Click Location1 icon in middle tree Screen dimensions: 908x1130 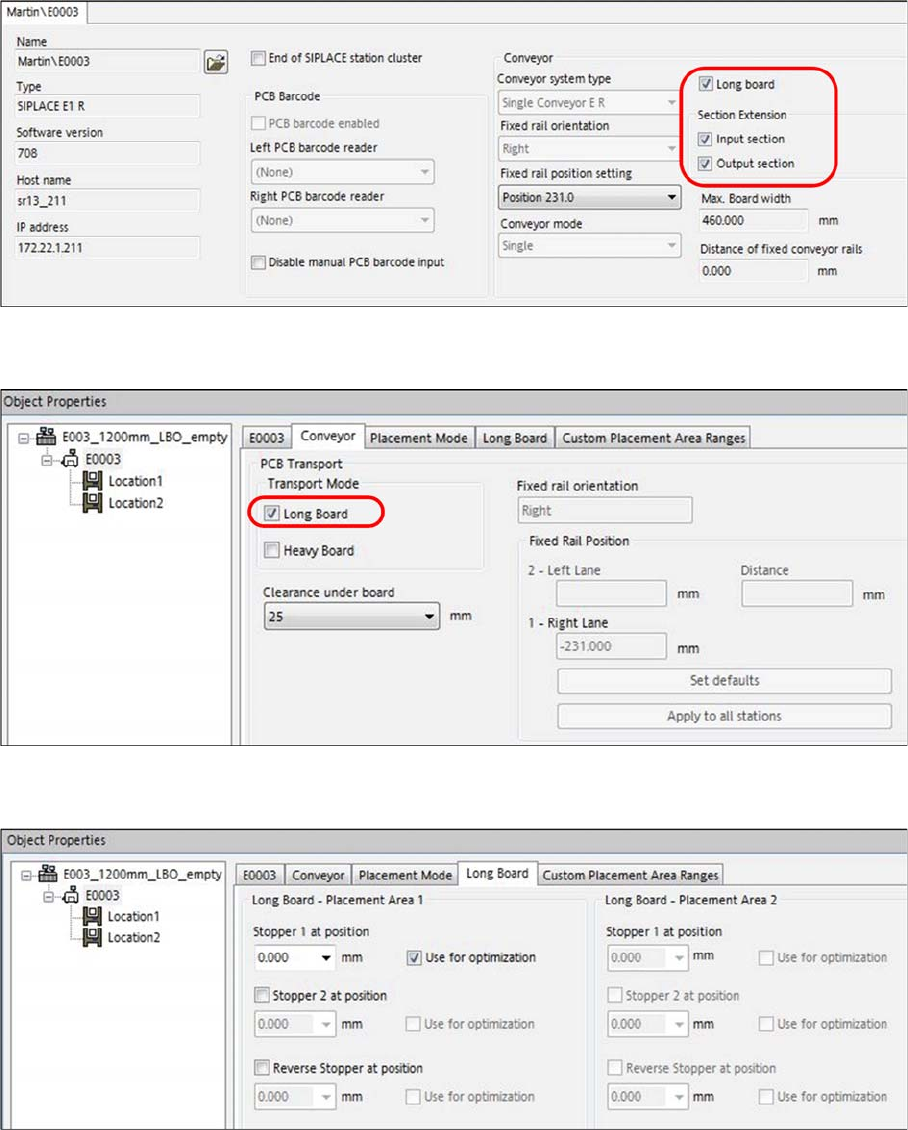(92, 481)
